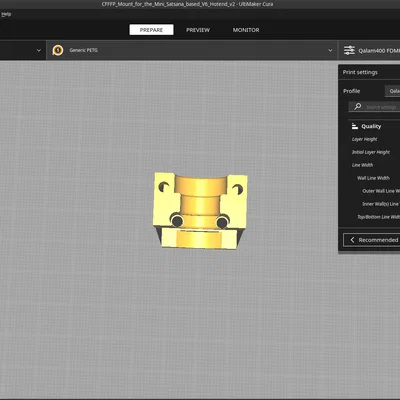Select the Line Width setting
The width and height of the screenshot is (400, 400).
[x=362, y=165]
